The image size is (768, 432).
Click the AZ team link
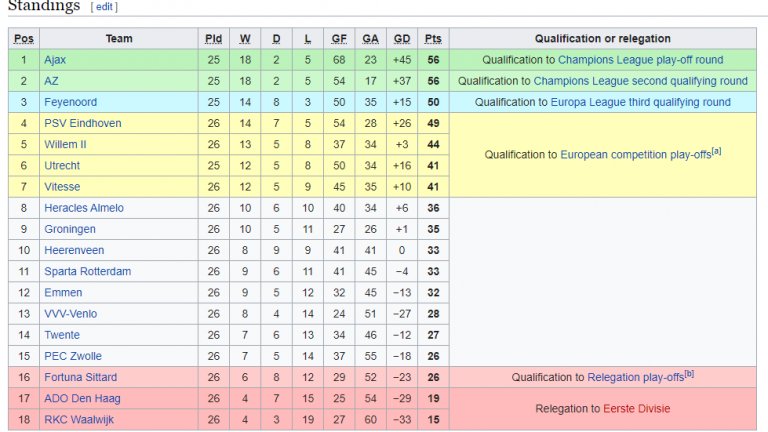pos(51,81)
